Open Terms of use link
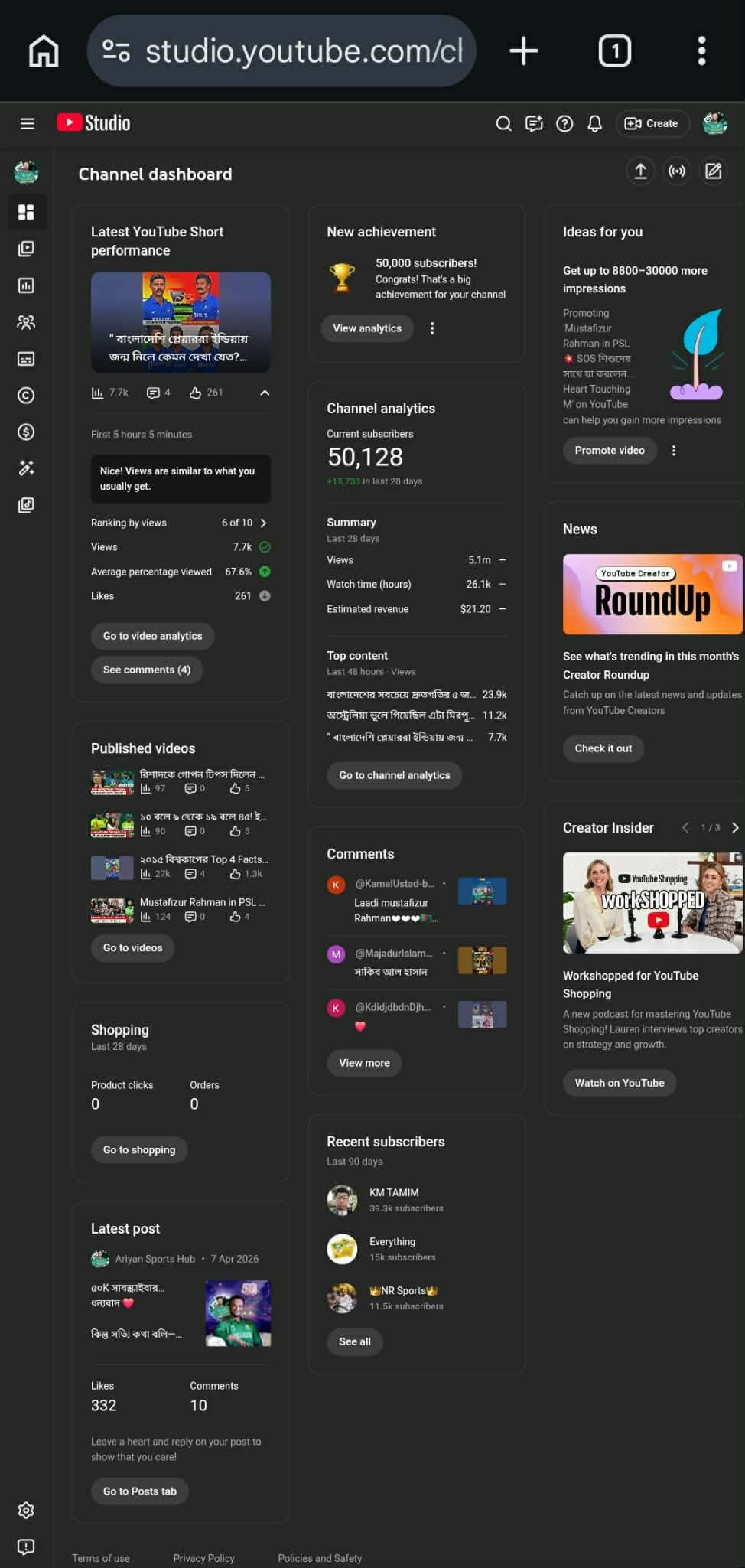The width and height of the screenshot is (745, 1568). click(x=101, y=1558)
